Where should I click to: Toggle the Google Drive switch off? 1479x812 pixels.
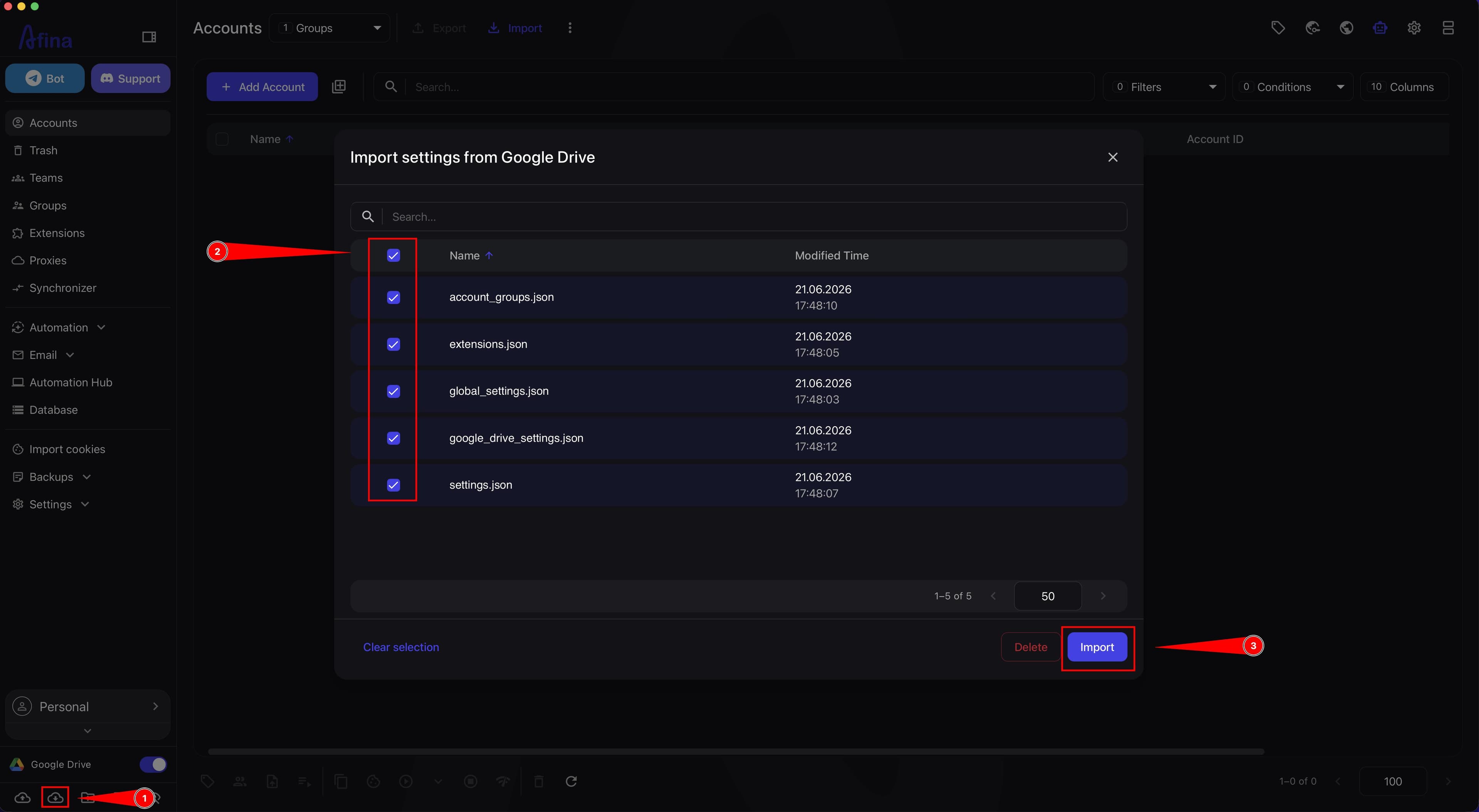coord(153,764)
